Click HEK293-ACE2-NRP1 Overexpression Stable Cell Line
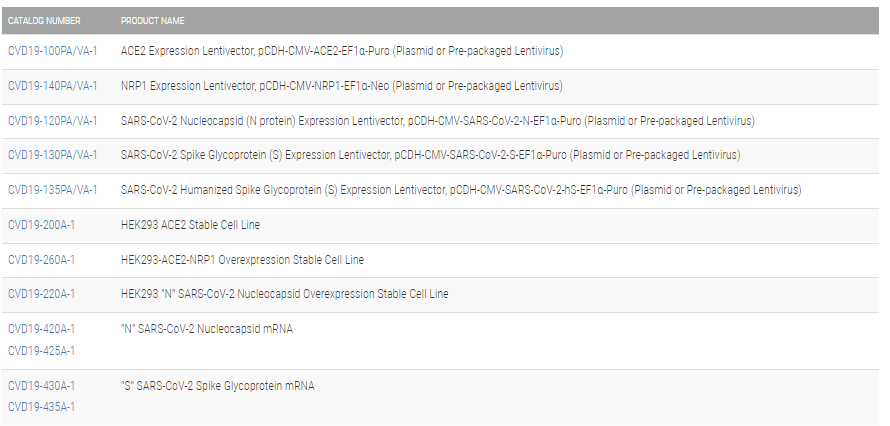The image size is (890, 426). pos(242,260)
